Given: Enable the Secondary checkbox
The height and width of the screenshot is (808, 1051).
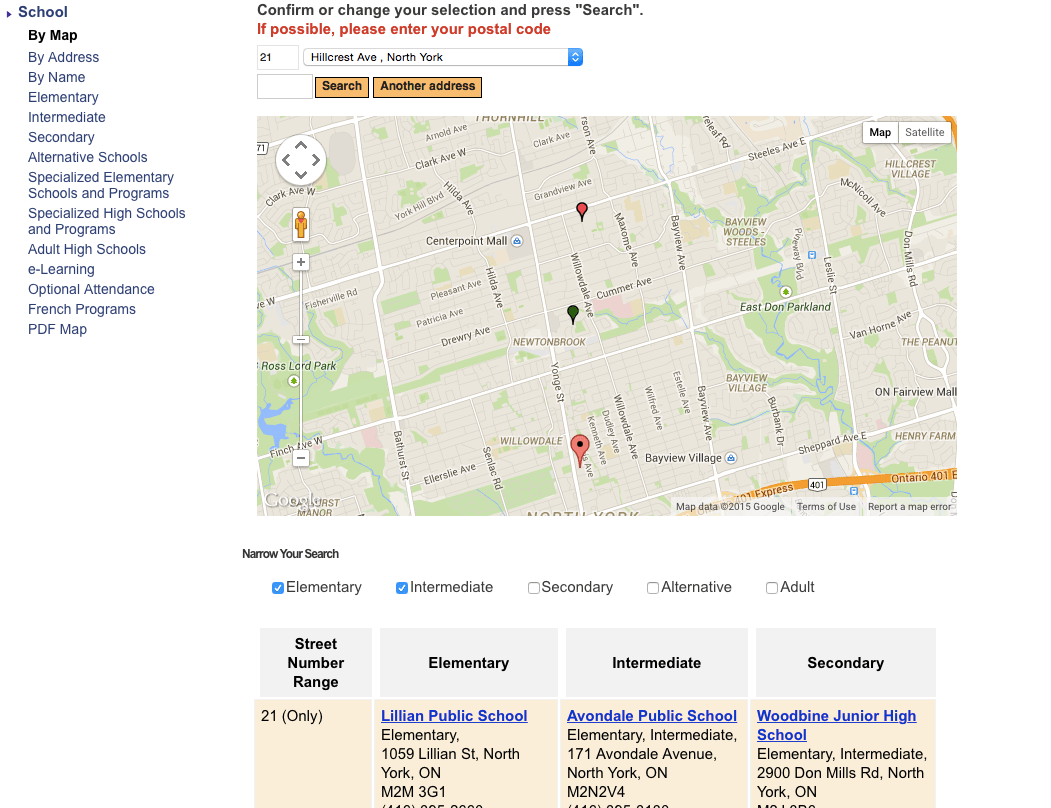Looking at the screenshot, I should click(534, 588).
